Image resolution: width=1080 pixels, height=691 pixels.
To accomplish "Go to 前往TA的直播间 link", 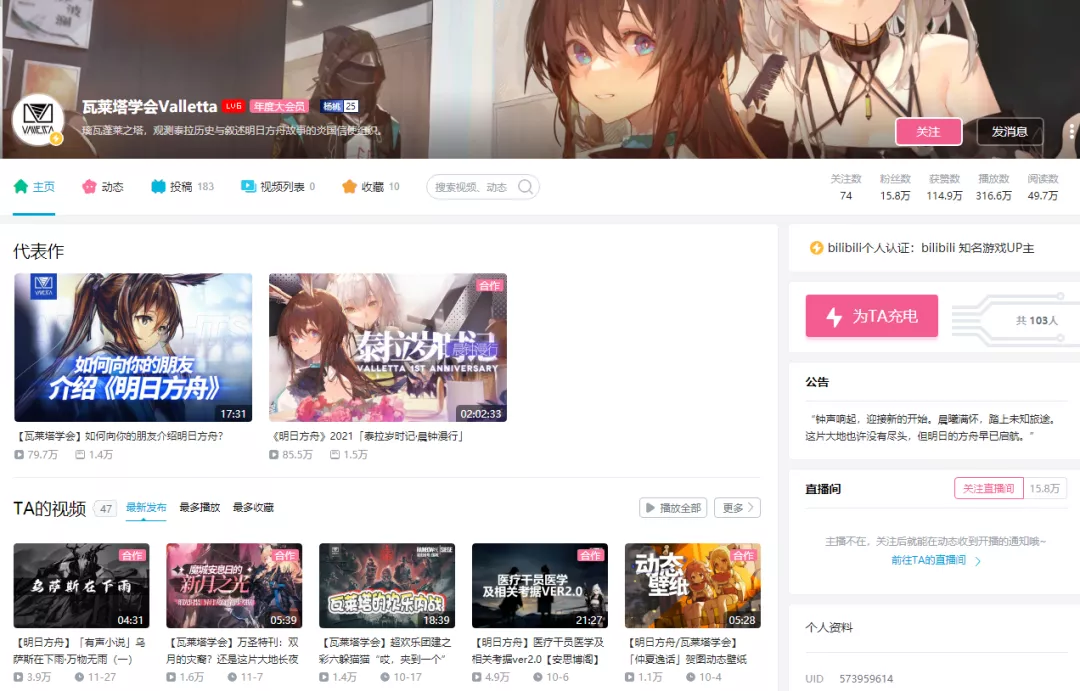I will (x=935, y=560).
